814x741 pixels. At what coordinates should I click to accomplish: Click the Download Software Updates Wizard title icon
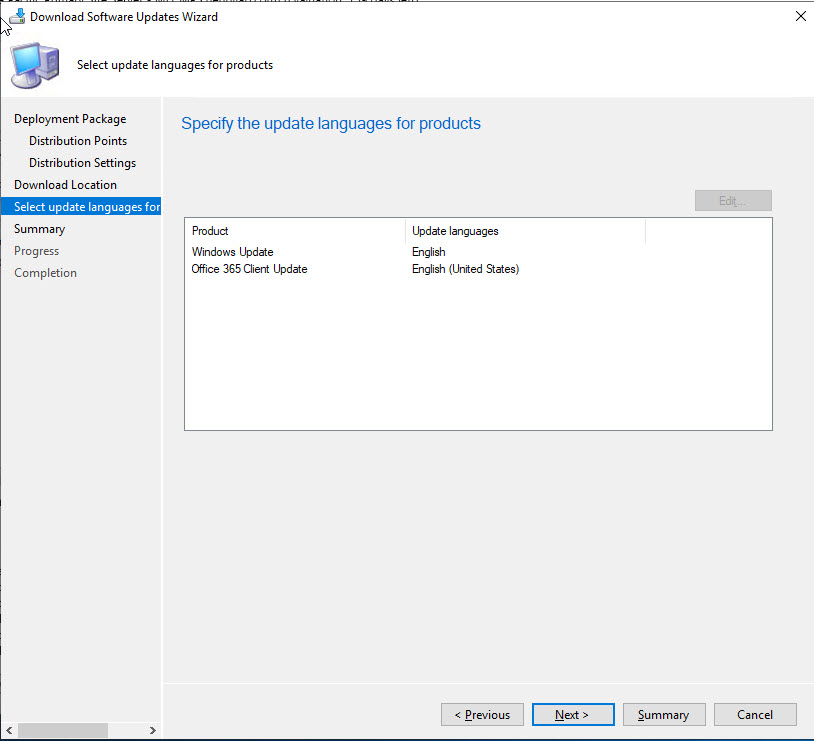(17, 17)
